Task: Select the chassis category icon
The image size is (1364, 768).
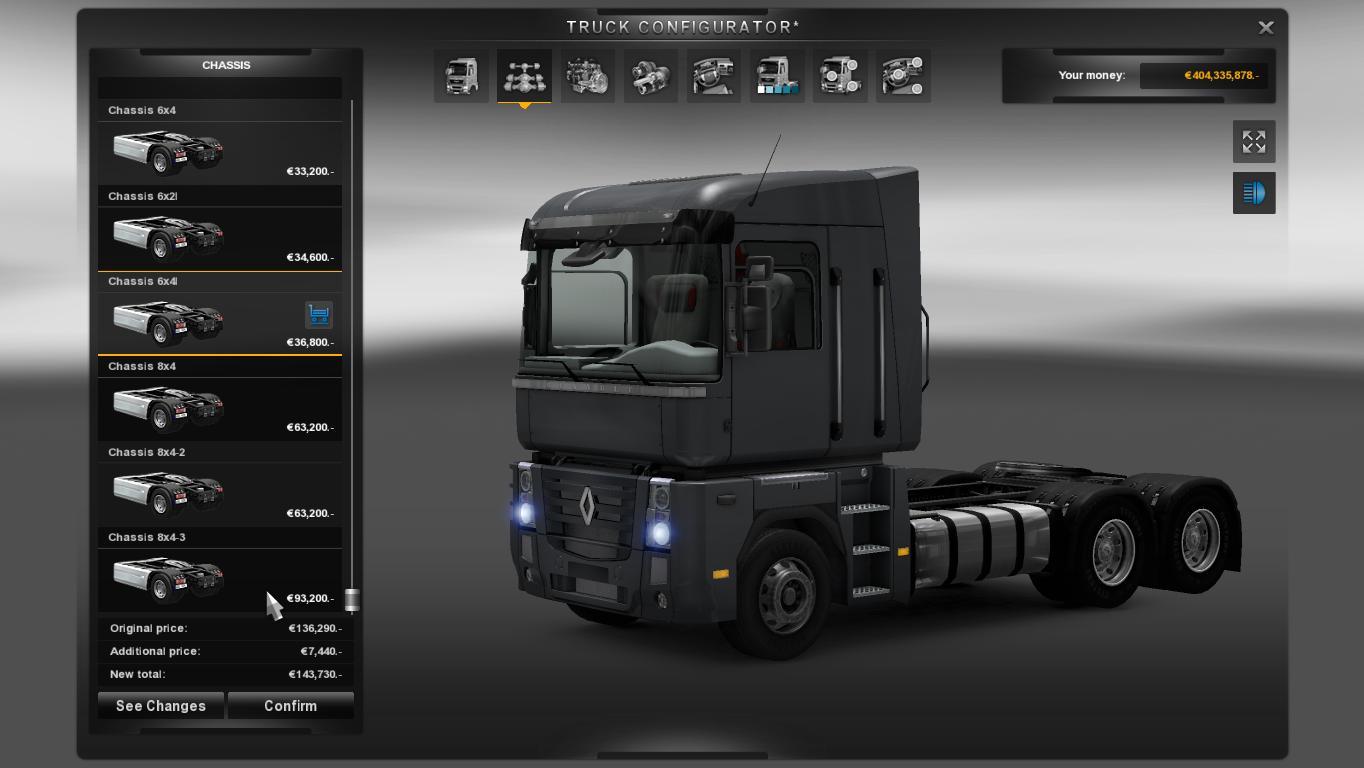Action: pos(524,76)
